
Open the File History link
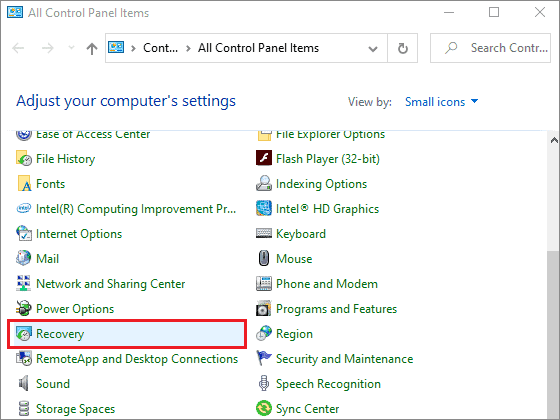point(66,159)
